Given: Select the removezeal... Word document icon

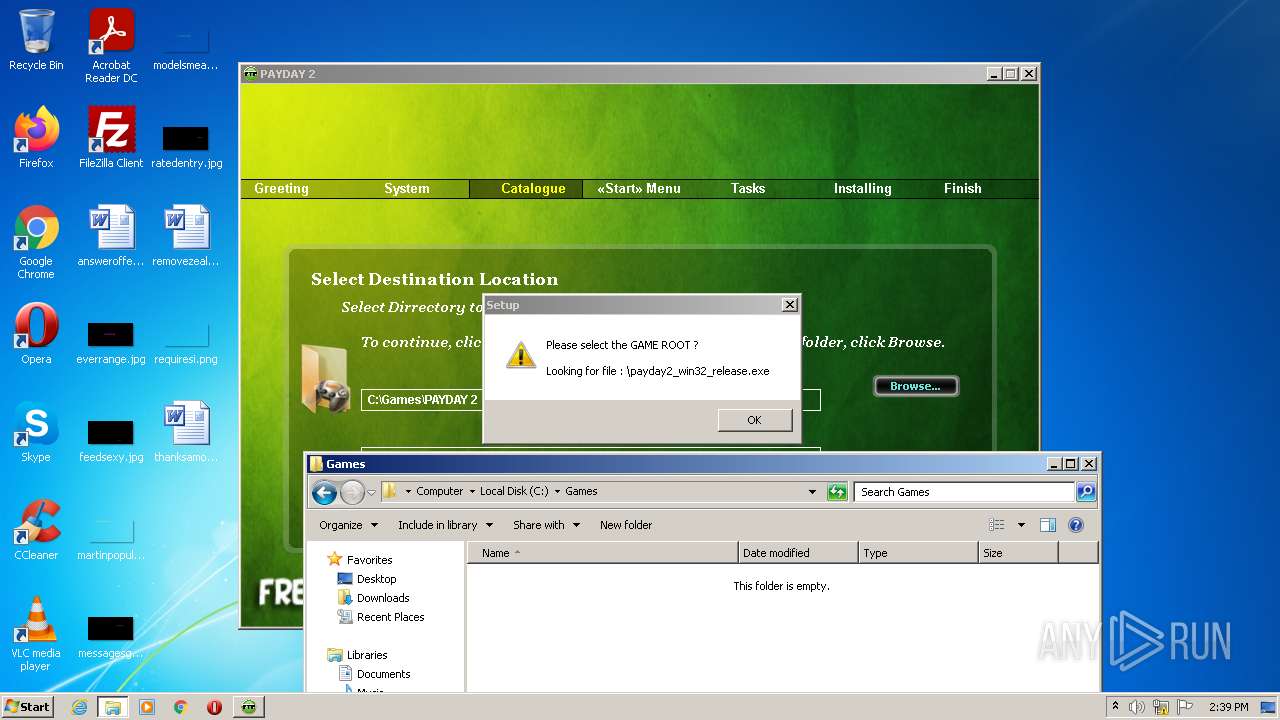Looking at the screenshot, I should point(186,236).
